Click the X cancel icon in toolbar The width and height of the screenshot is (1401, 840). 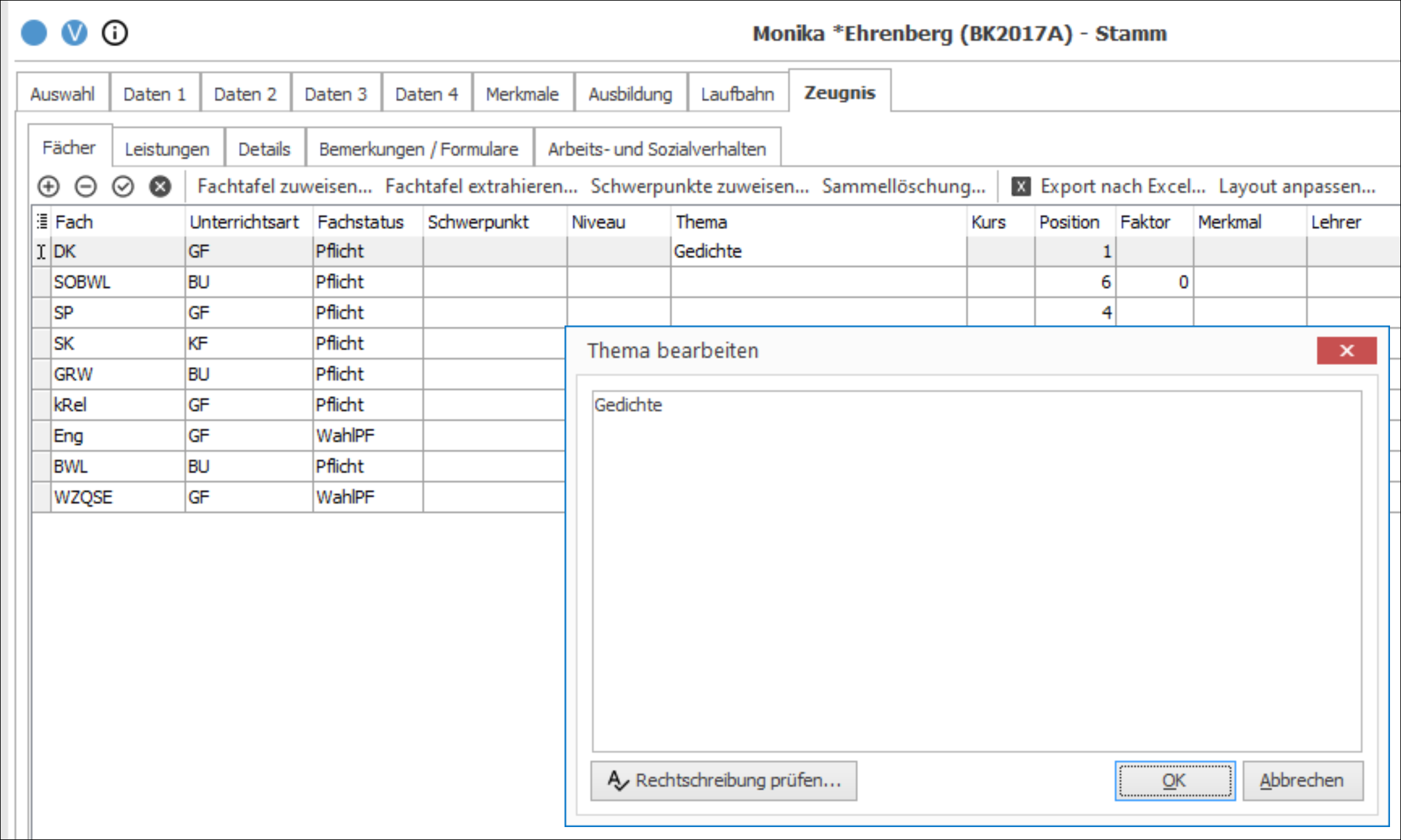(x=160, y=187)
